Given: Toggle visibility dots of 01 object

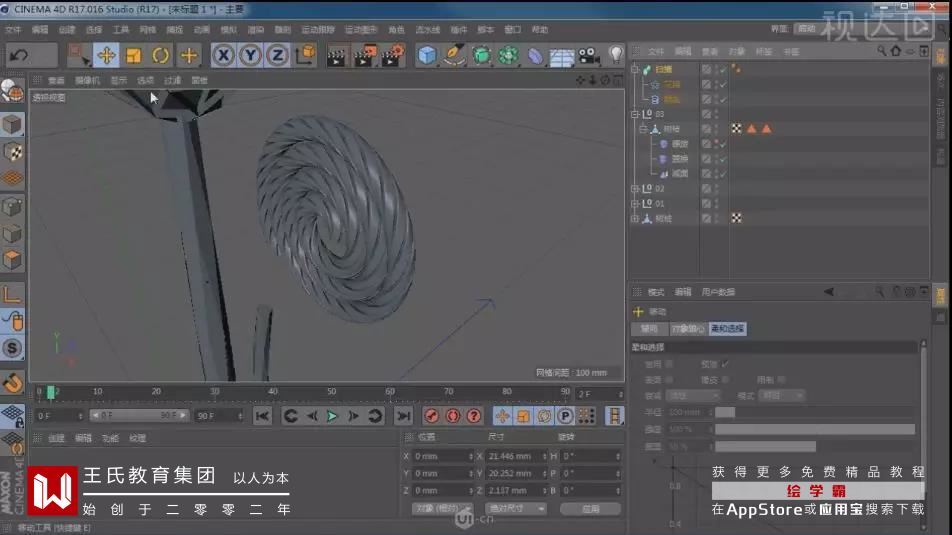Looking at the screenshot, I should 716,203.
